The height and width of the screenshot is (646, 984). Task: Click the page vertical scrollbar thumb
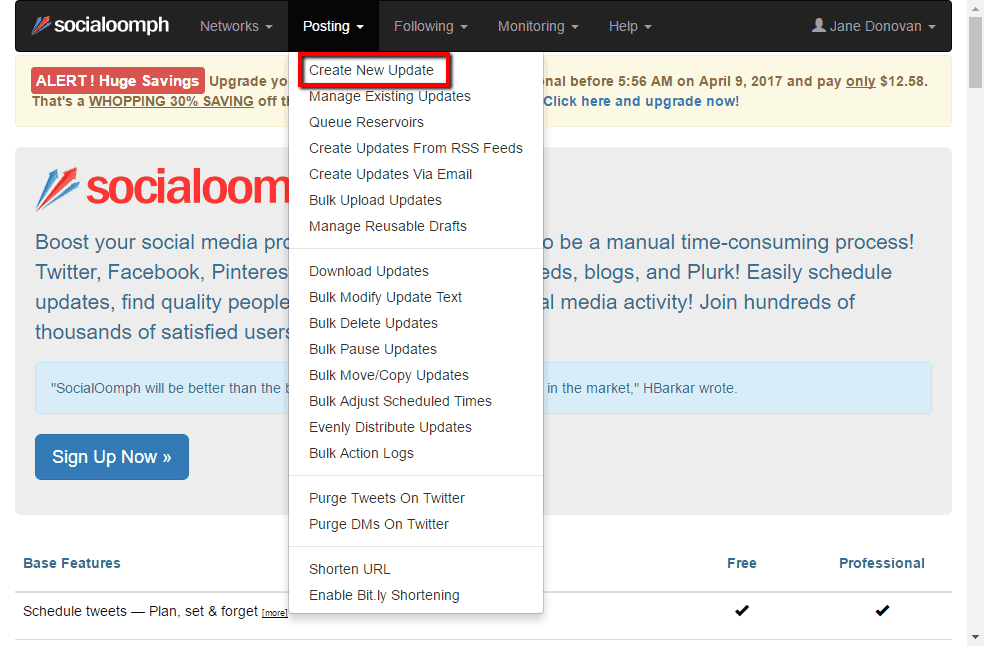[976, 53]
